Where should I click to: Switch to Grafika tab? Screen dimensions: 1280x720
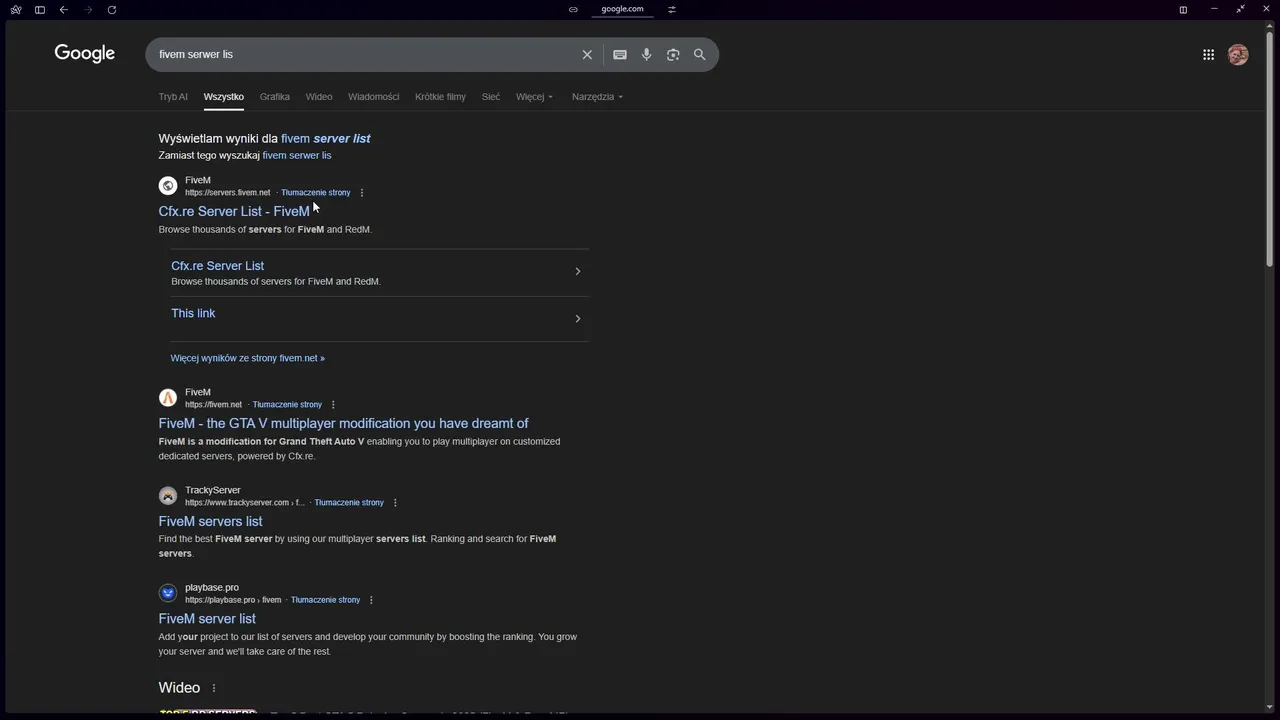(x=274, y=97)
